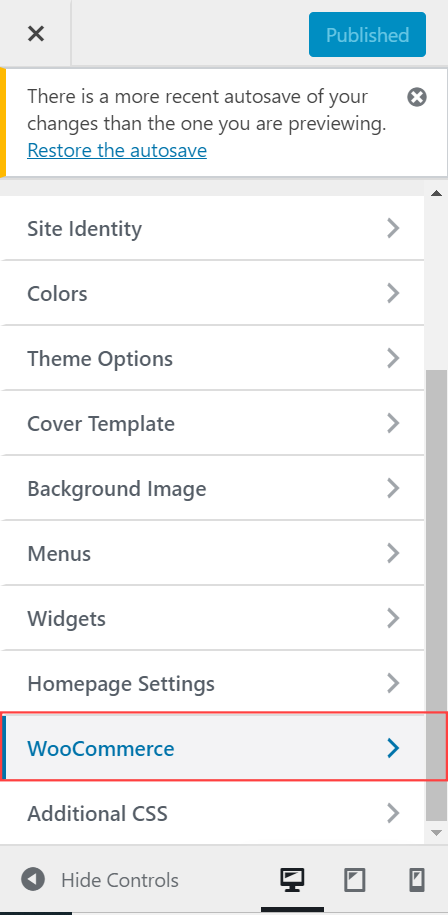
Task: Click the Hide Controls arrow icon
Action: 33,879
